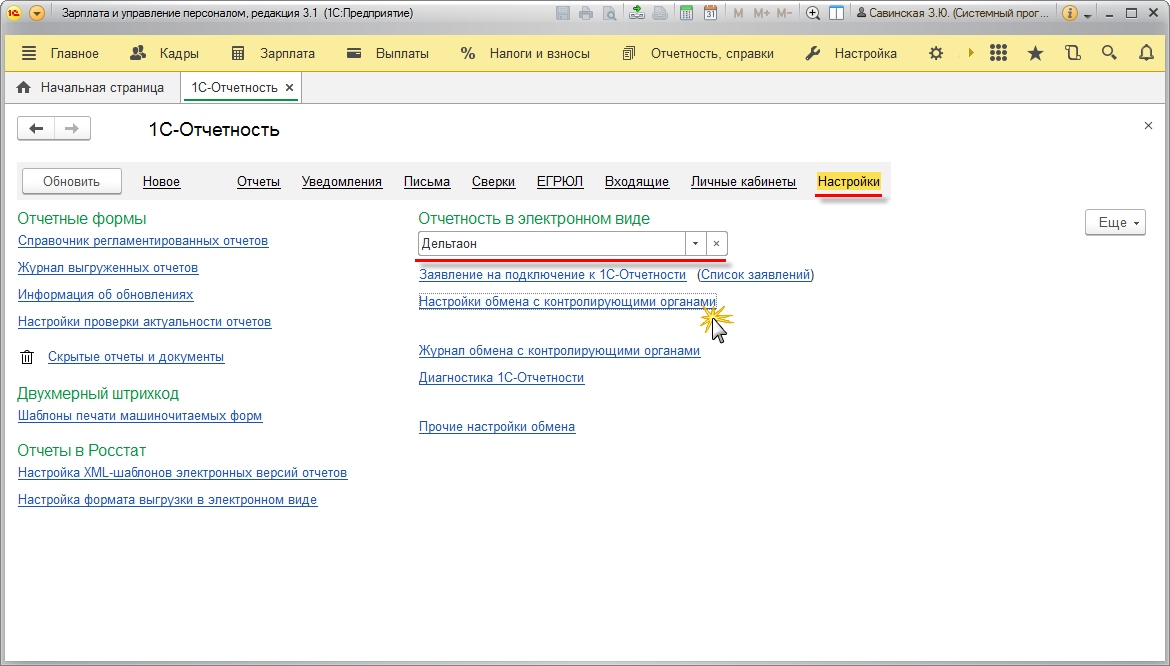This screenshot has width=1170, height=666.
Task: Open the functions grid dots icon
Action: [x=998, y=53]
